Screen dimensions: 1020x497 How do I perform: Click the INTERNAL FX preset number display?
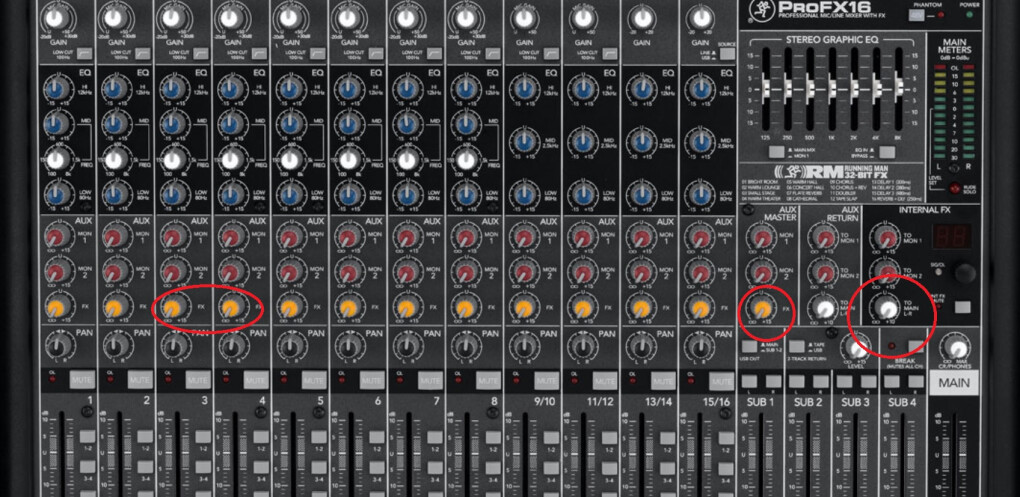point(952,237)
